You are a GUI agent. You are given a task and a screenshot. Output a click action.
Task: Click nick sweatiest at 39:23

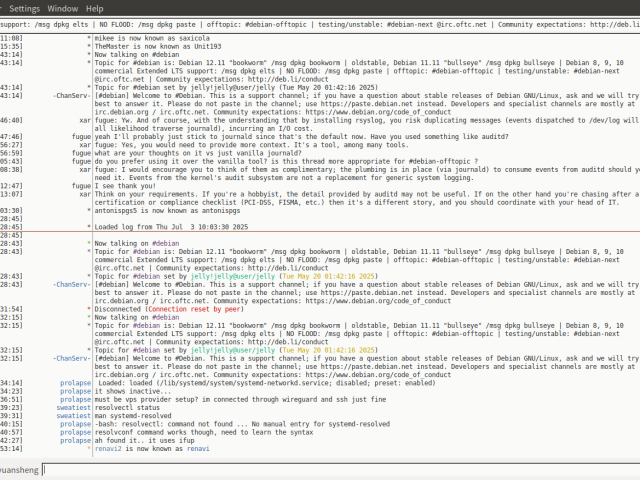[x=73, y=407]
